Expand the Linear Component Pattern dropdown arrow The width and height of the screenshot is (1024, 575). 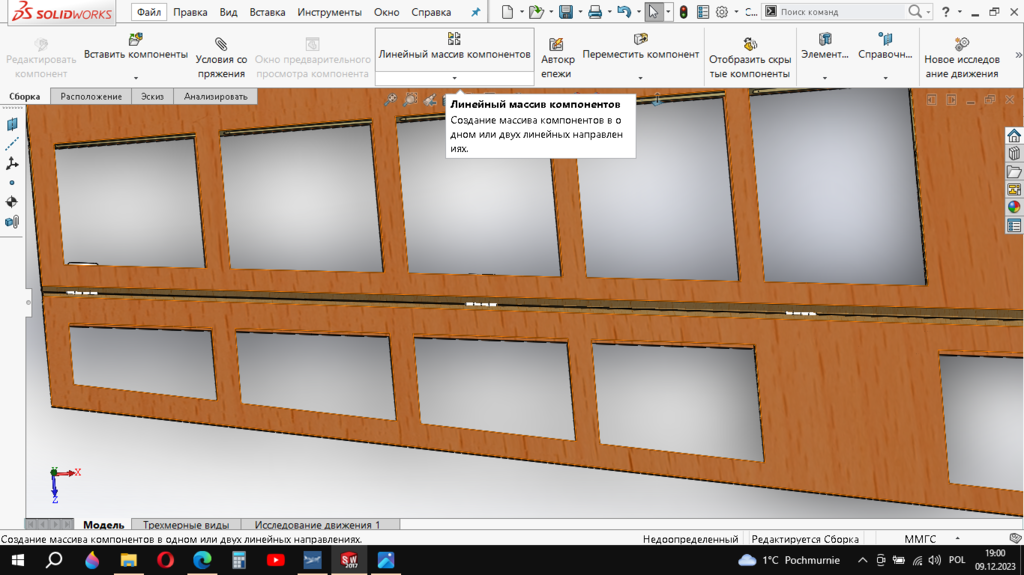click(454, 78)
